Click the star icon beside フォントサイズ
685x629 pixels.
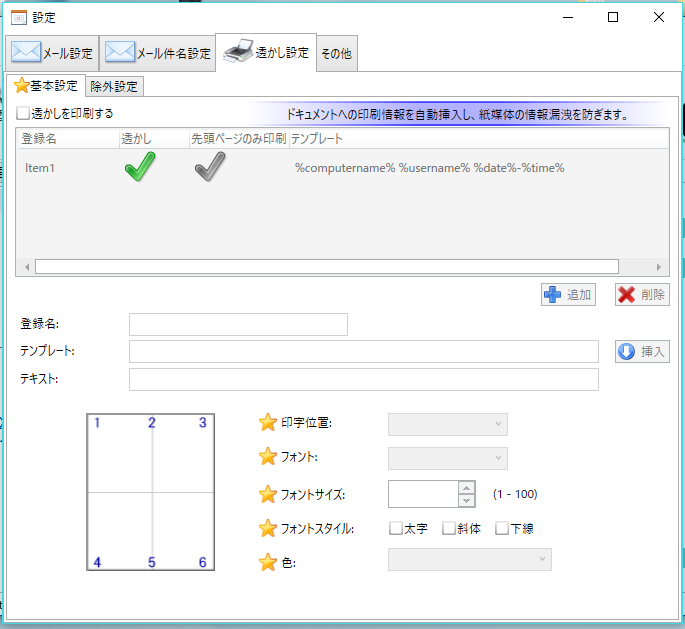click(x=268, y=494)
